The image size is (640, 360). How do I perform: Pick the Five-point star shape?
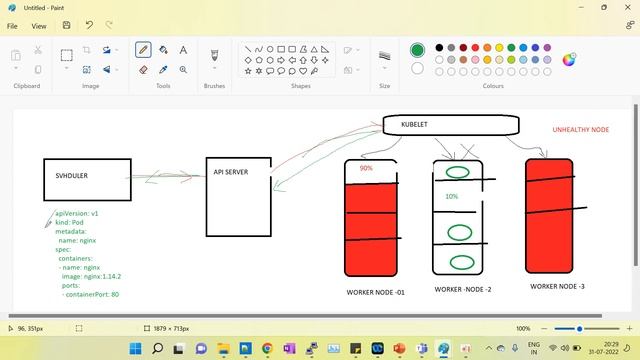pos(248,71)
